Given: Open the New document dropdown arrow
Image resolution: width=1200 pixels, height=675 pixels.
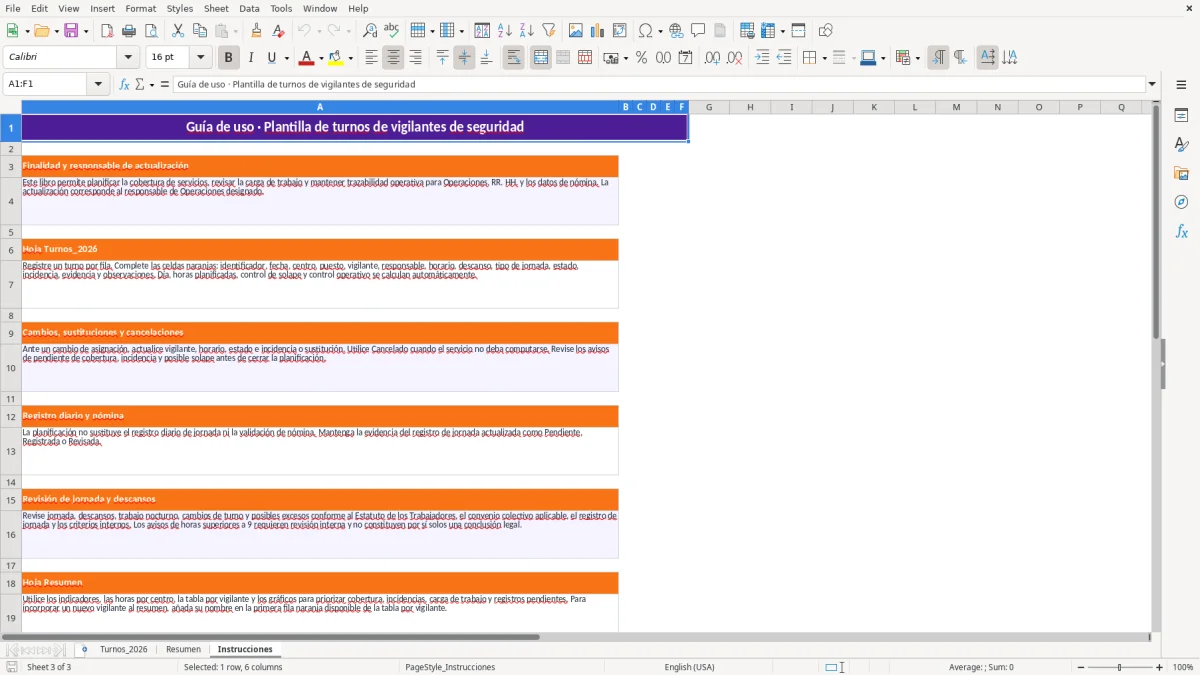Looking at the screenshot, I should 28,31.
